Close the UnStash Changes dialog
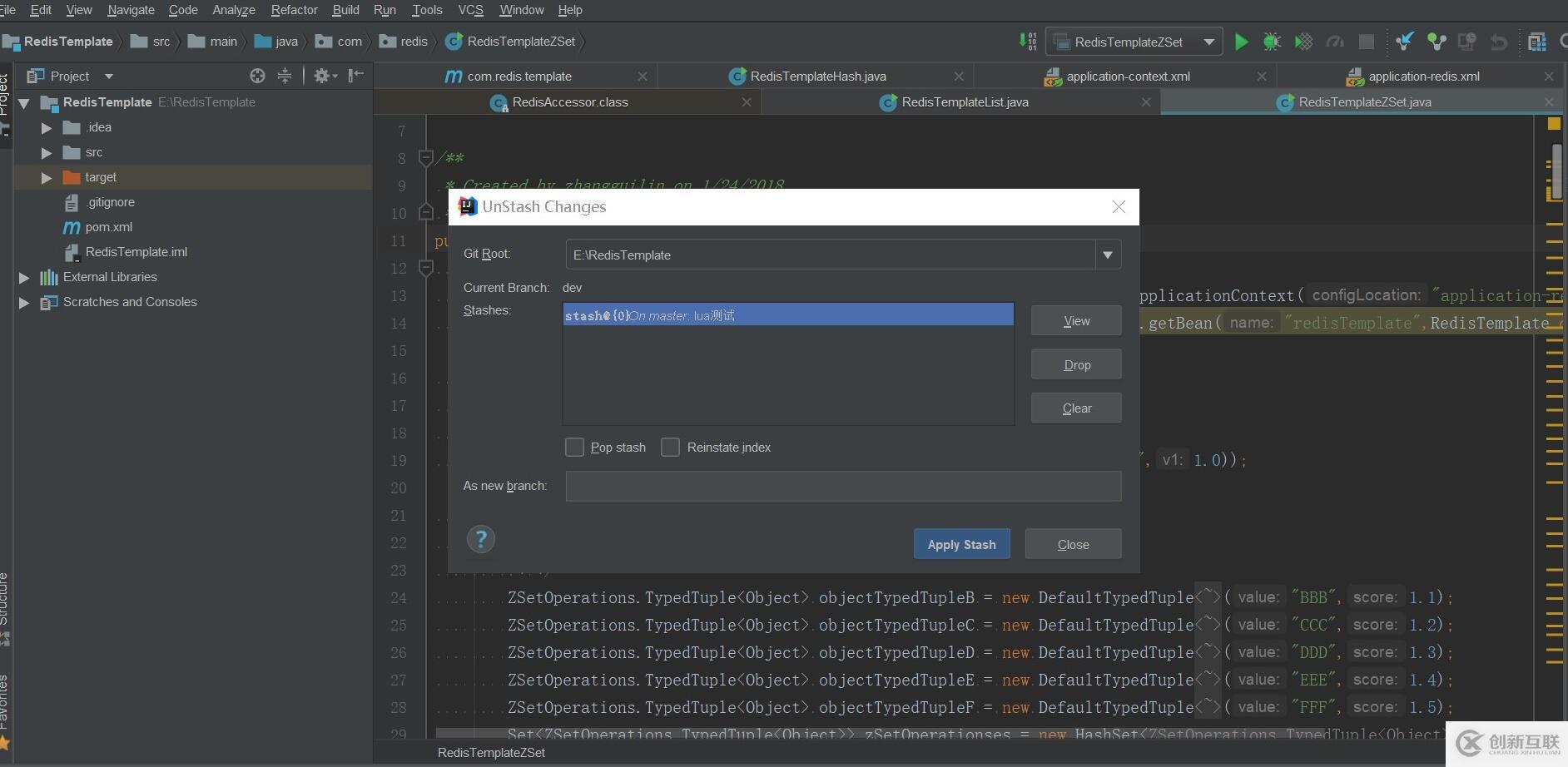This screenshot has height=767, width=1568. (1119, 207)
